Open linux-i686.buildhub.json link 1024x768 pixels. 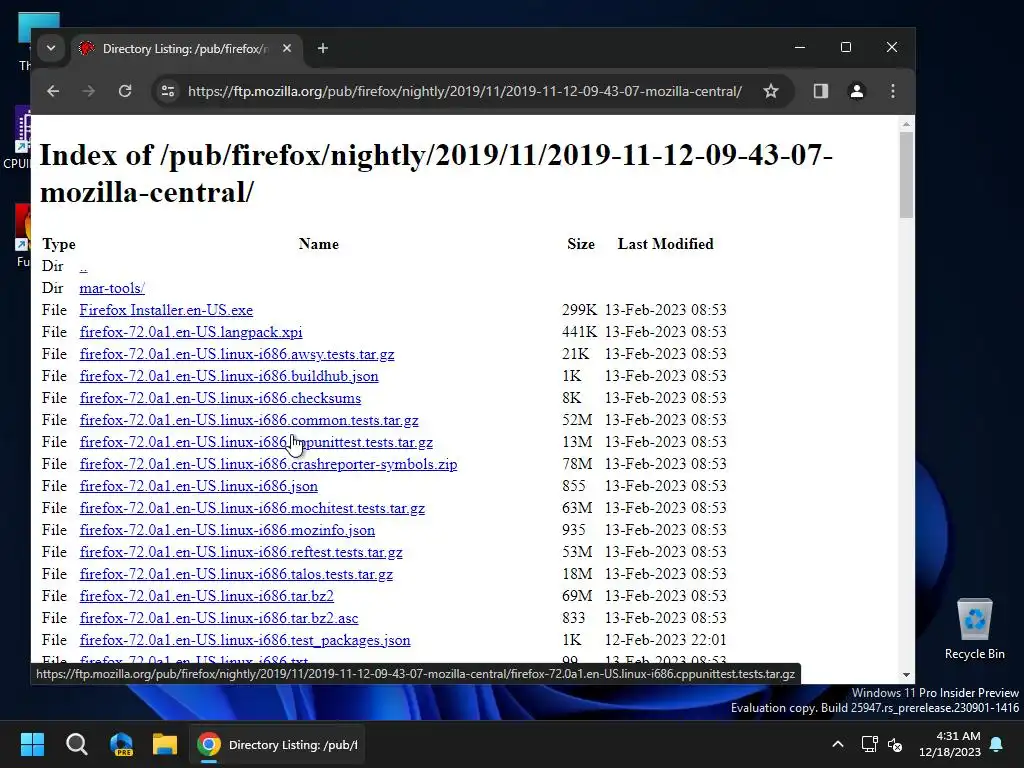point(229,376)
